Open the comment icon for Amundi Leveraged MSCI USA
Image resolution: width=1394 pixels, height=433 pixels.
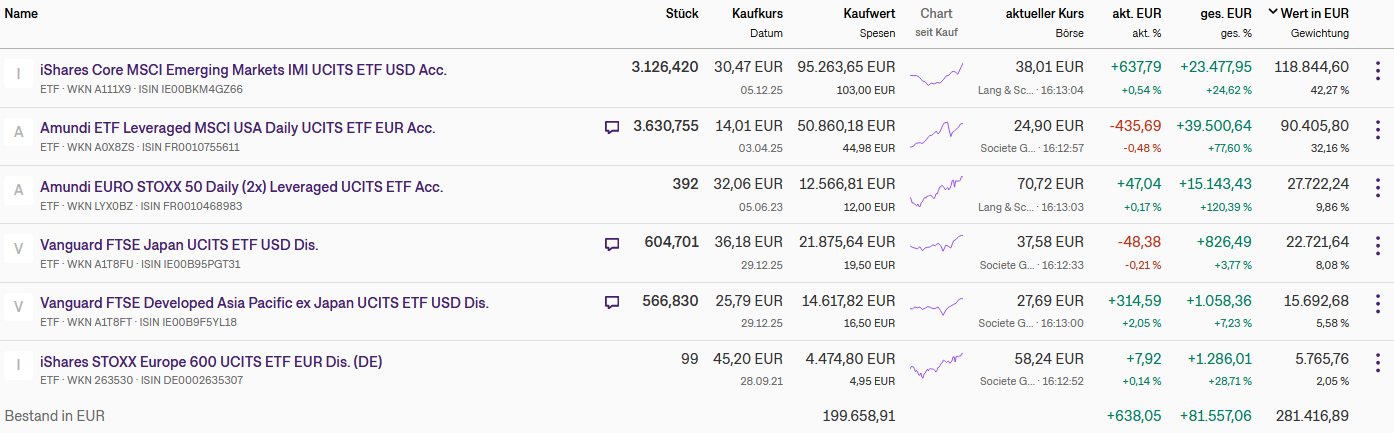tap(612, 128)
